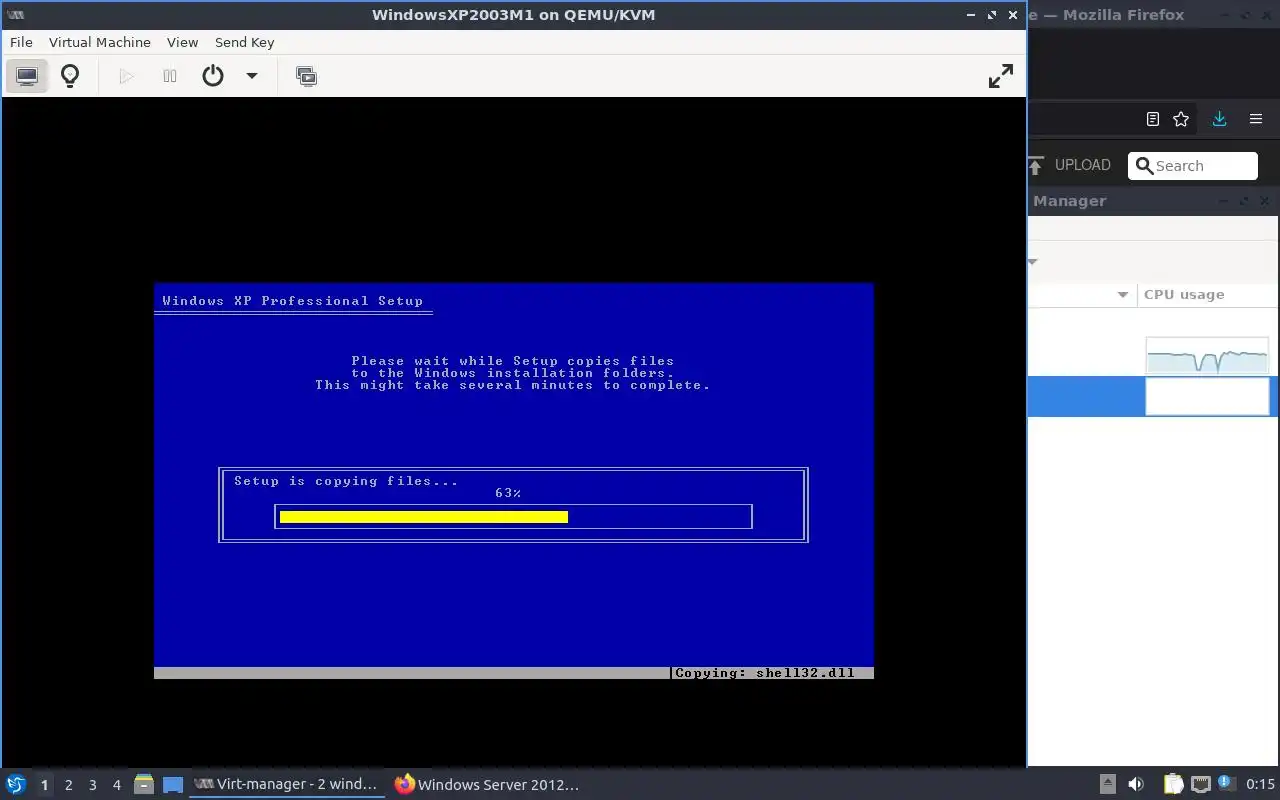Open the volume control tray icon
This screenshot has width=1280, height=800.
[x=1136, y=784]
